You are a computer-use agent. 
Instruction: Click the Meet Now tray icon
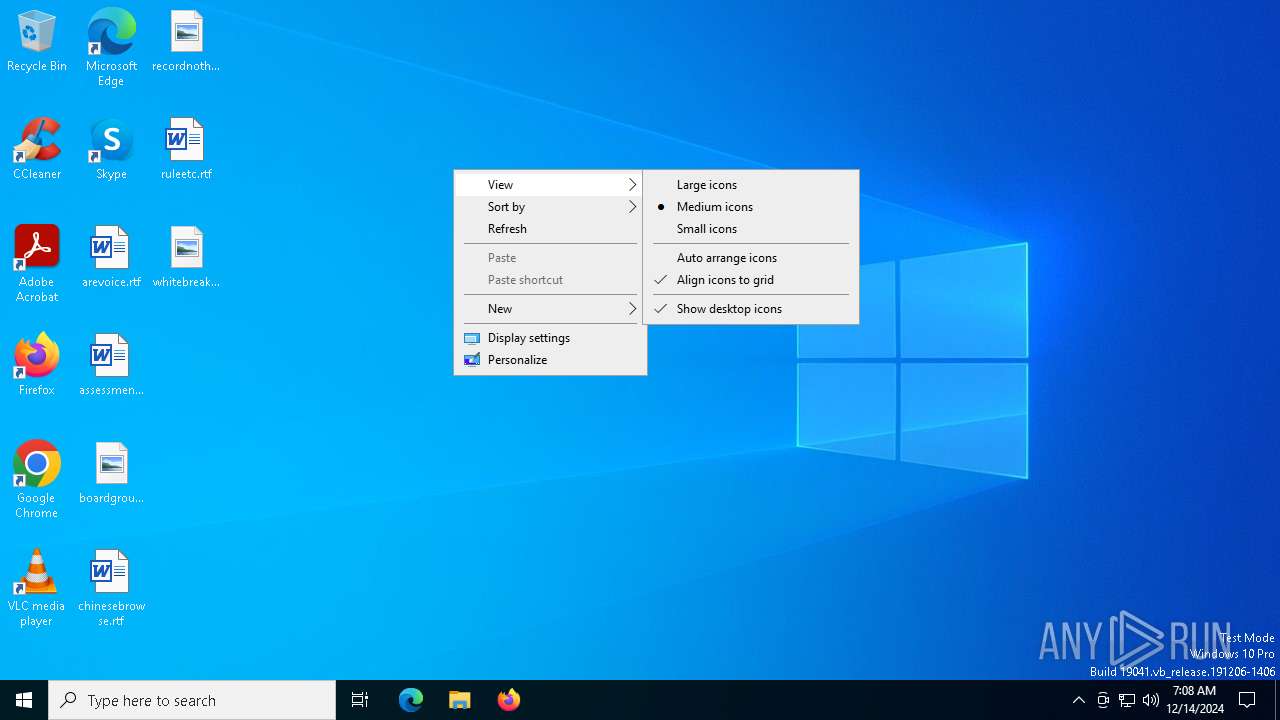tap(1103, 700)
